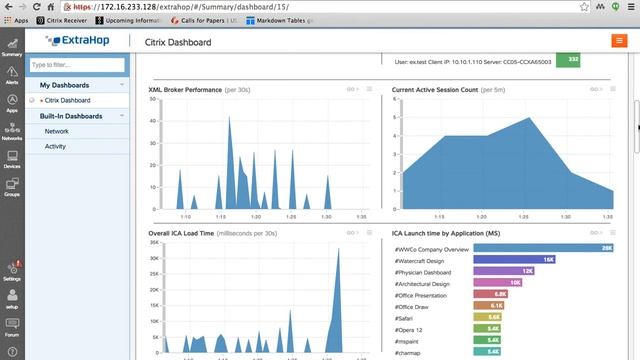Go forward in the browser
The image size is (640, 360).
tap(22, 7)
